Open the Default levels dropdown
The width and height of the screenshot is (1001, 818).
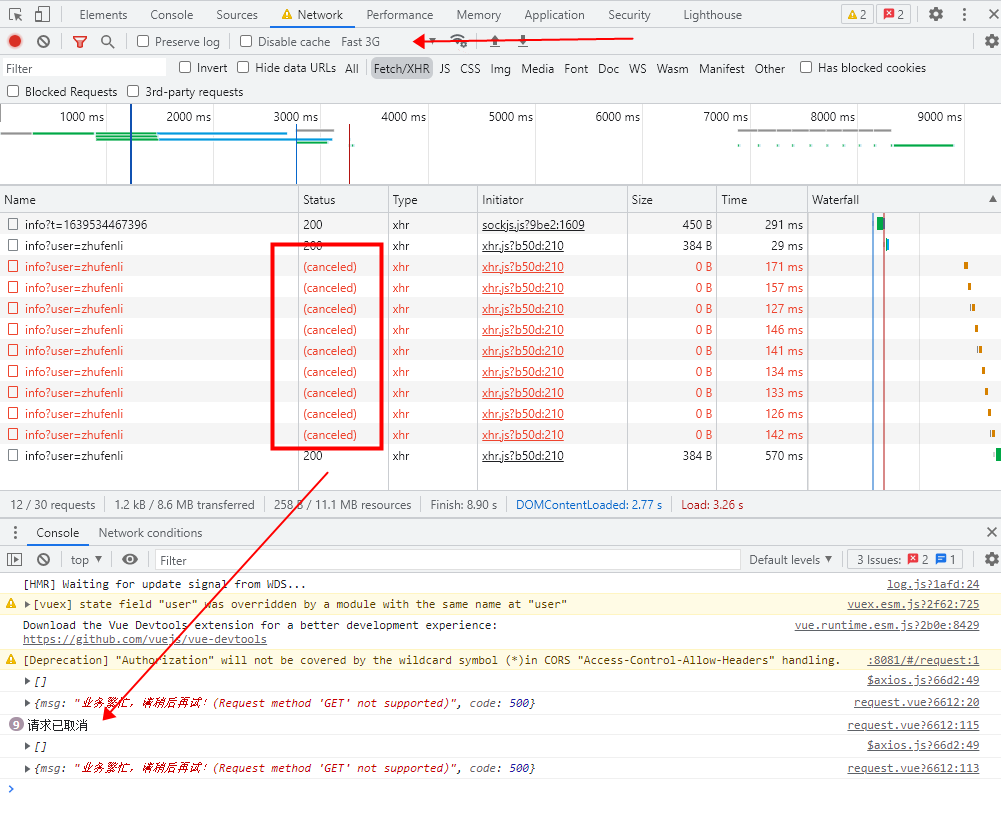(790, 560)
